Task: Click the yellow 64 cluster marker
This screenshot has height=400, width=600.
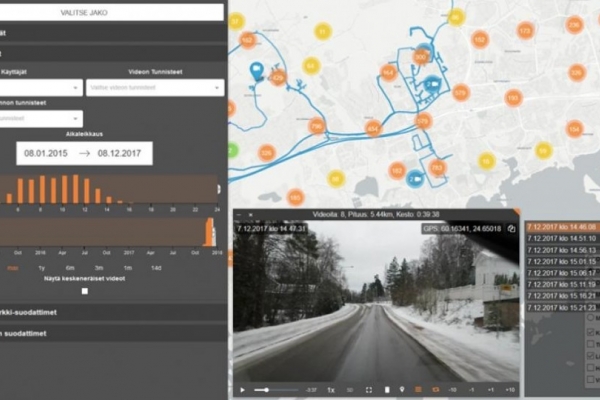Action: 311,66
